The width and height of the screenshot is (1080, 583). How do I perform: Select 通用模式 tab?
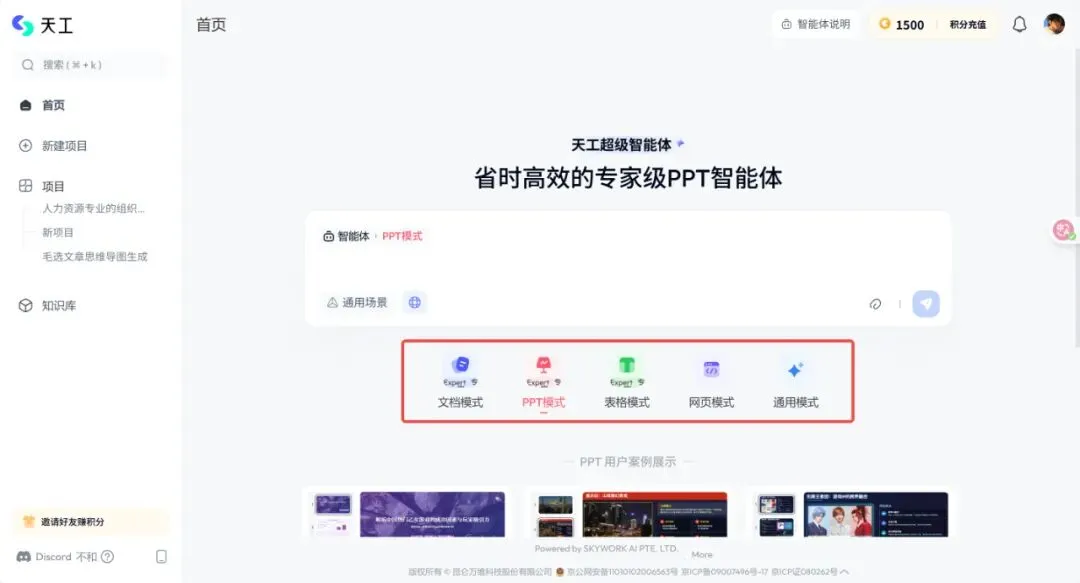pyautogui.click(x=796, y=384)
